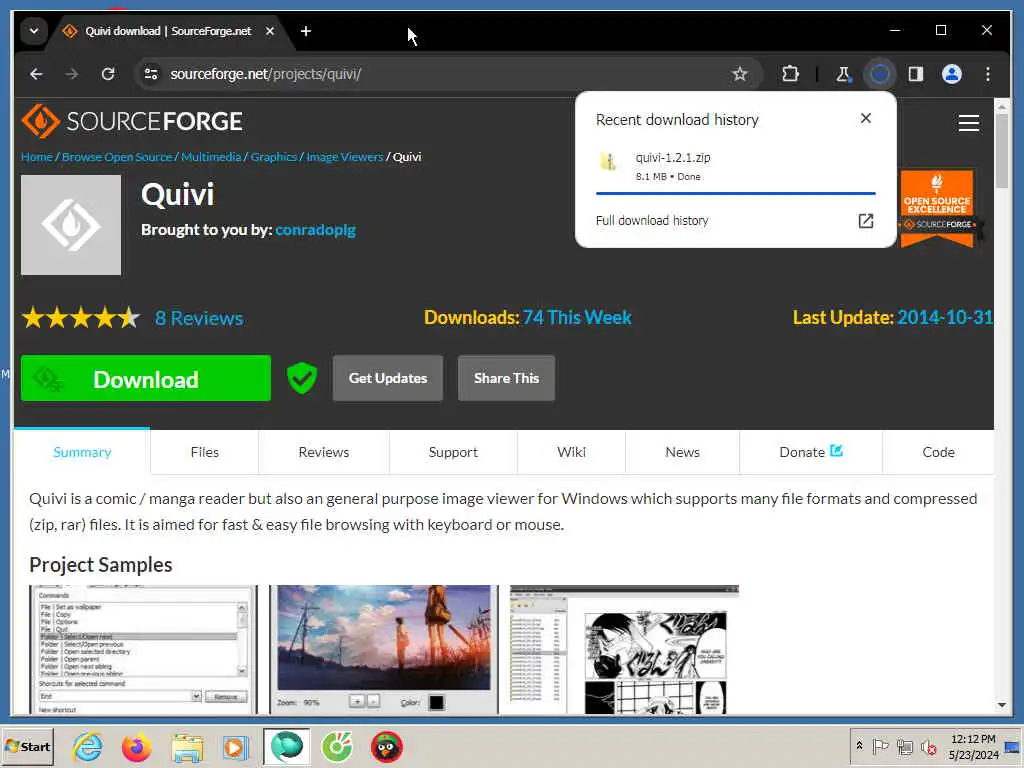The image size is (1024, 768).
Task: Open the Support tab
Action: click(453, 452)
